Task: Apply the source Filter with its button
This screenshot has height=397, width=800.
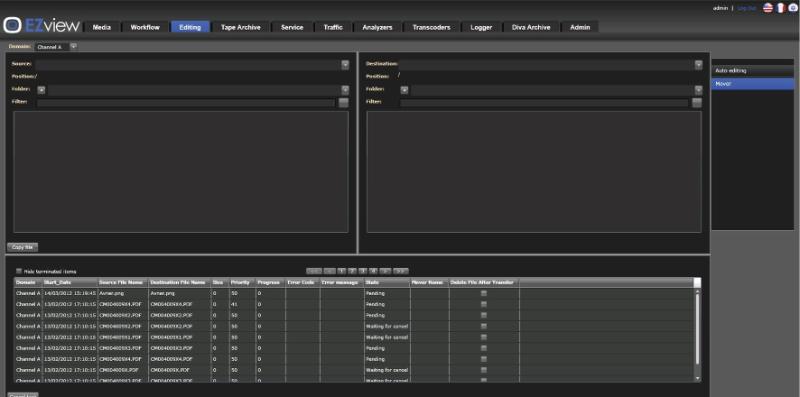Action: point(344,103)
